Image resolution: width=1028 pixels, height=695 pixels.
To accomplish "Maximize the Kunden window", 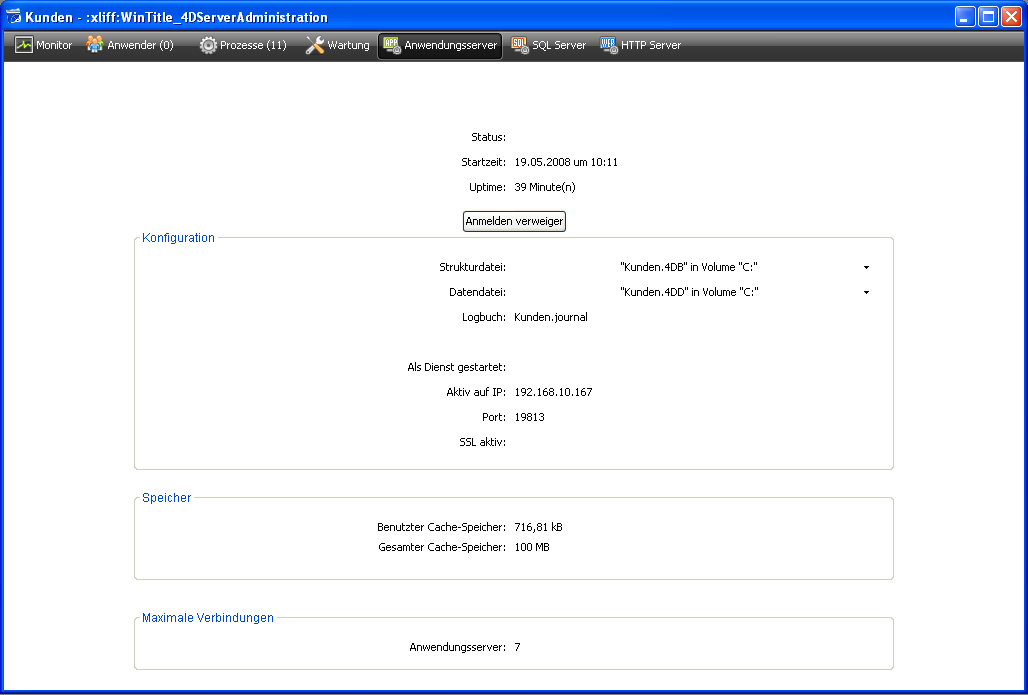I will (988, 17).
